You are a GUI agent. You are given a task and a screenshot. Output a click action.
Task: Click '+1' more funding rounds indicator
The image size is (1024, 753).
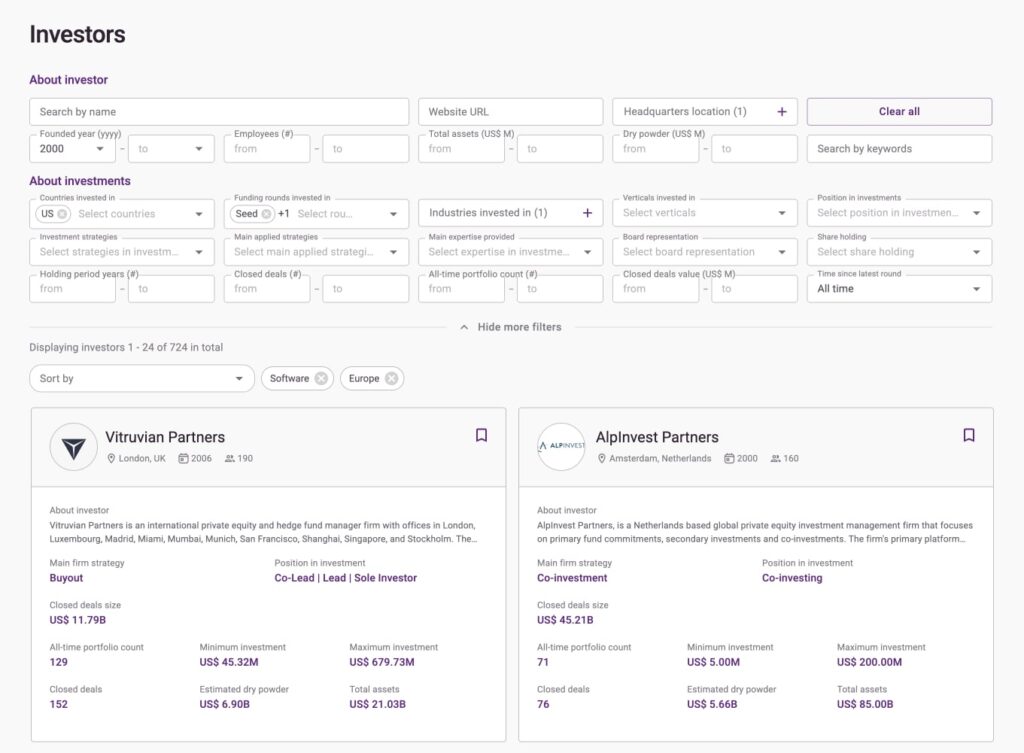point(283,214)
